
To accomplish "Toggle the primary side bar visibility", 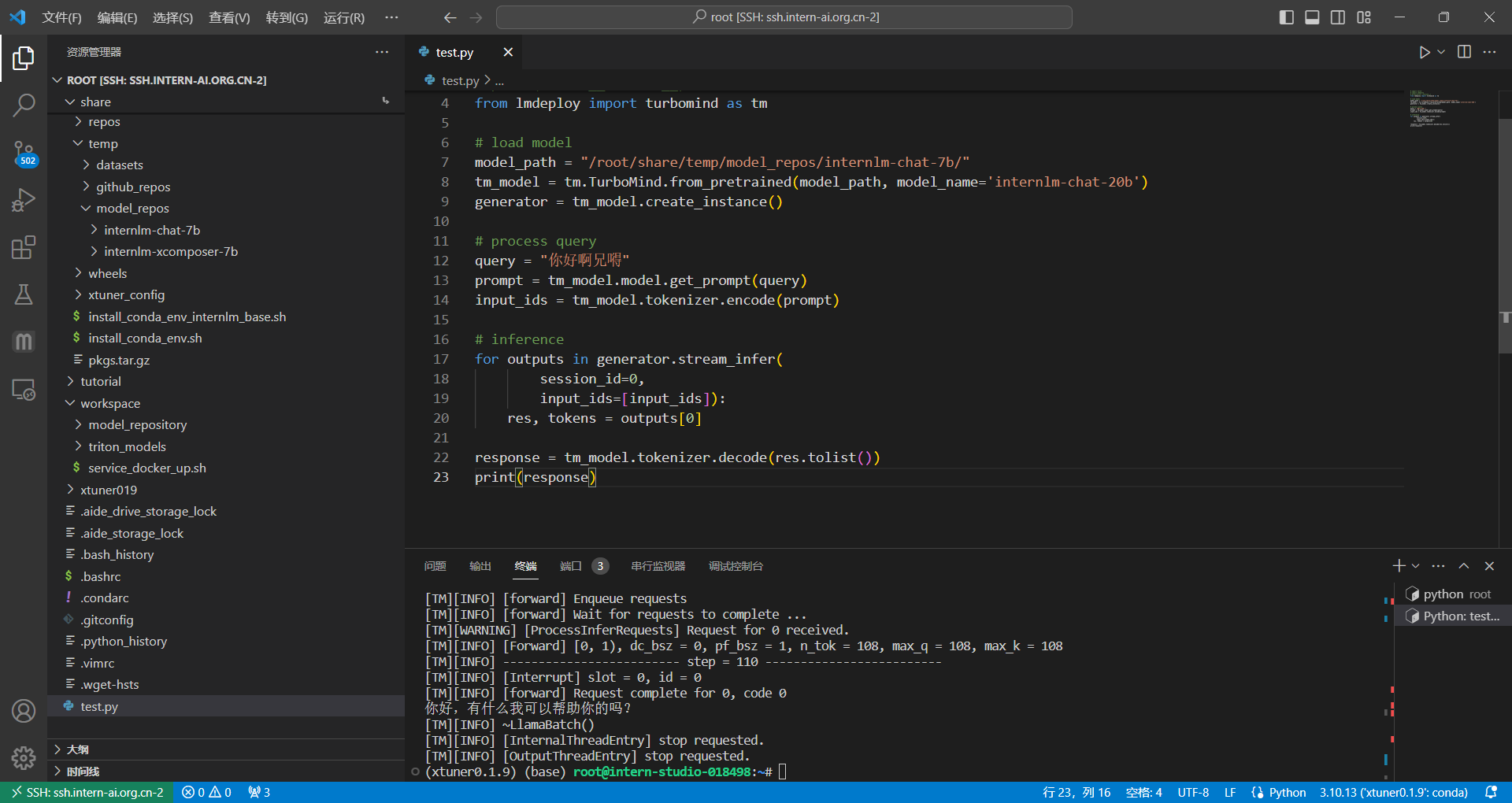I will click(1286, 17).
